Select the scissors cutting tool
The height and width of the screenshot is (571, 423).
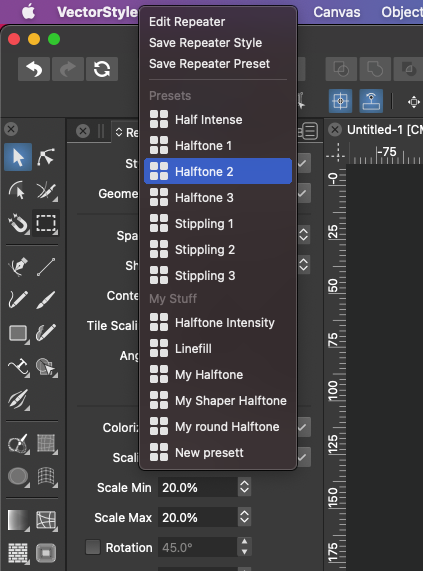(x=18, y=443)
